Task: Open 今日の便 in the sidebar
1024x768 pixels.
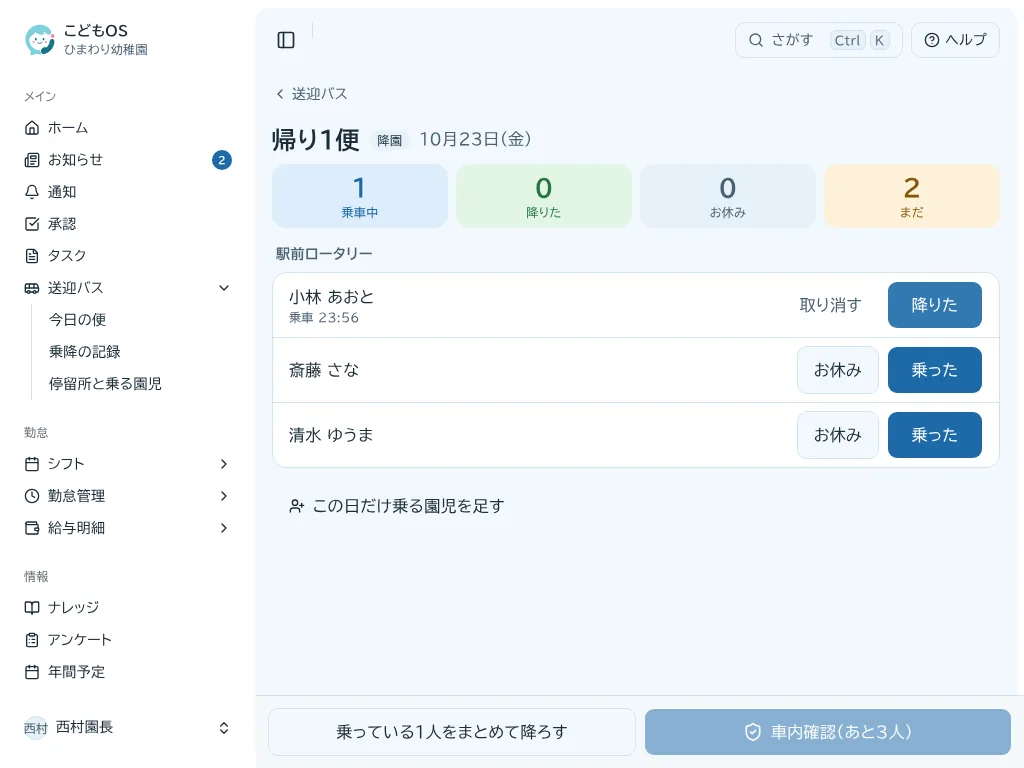Action: click(x=77, y=320)
